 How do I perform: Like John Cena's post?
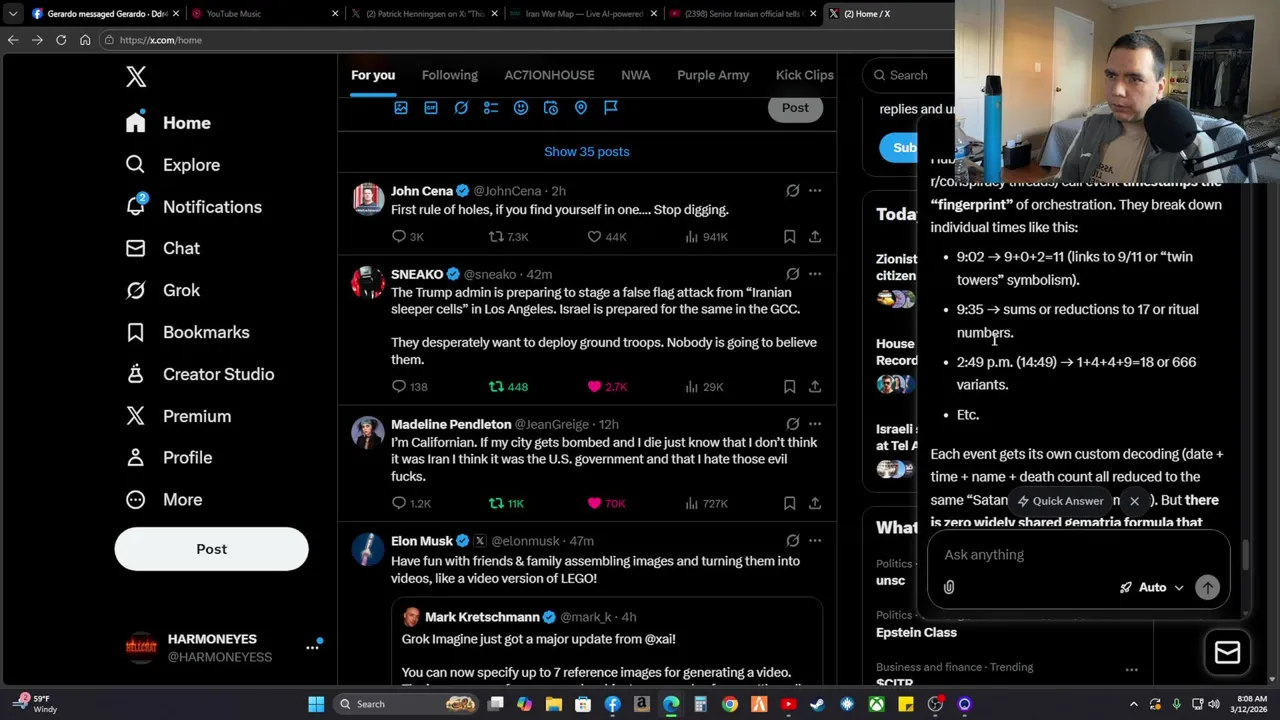(x=606, y=237)
